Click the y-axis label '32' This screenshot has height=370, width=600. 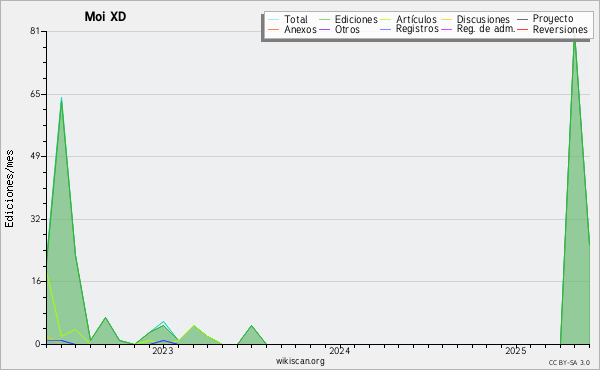pos(35,219)
